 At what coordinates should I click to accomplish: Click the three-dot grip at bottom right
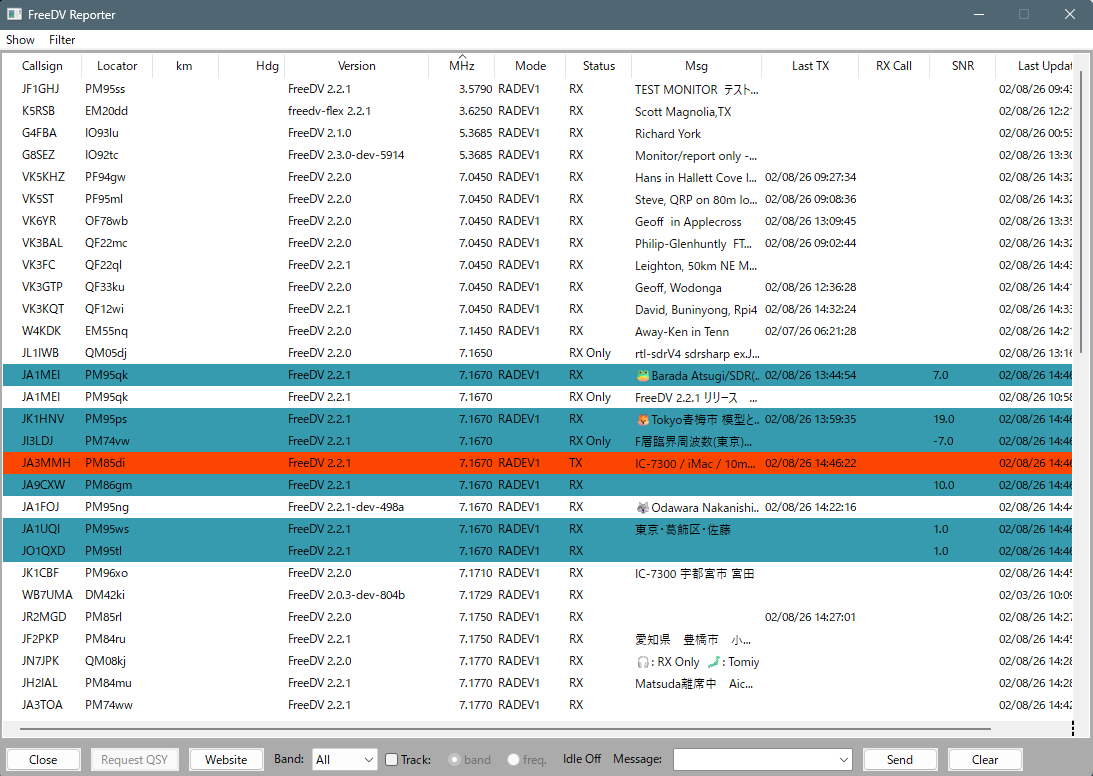pyautogui.click(x=1072, y=728)
